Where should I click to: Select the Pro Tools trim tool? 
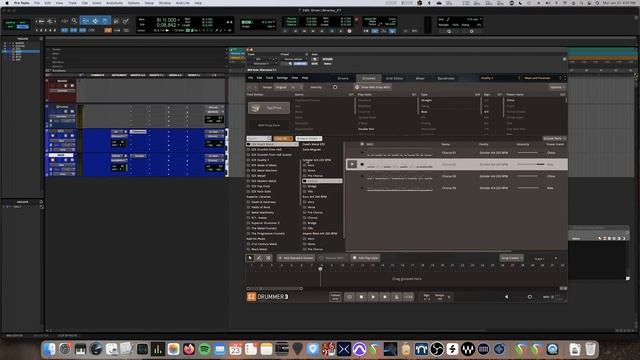[x=85, y=21]
